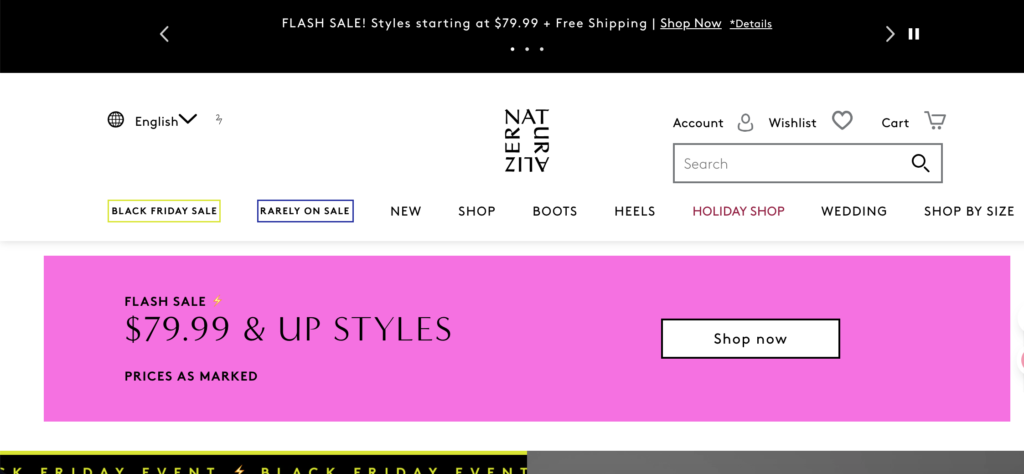
Task: Go to previous promo banner arrow
Action: (165, 34)
